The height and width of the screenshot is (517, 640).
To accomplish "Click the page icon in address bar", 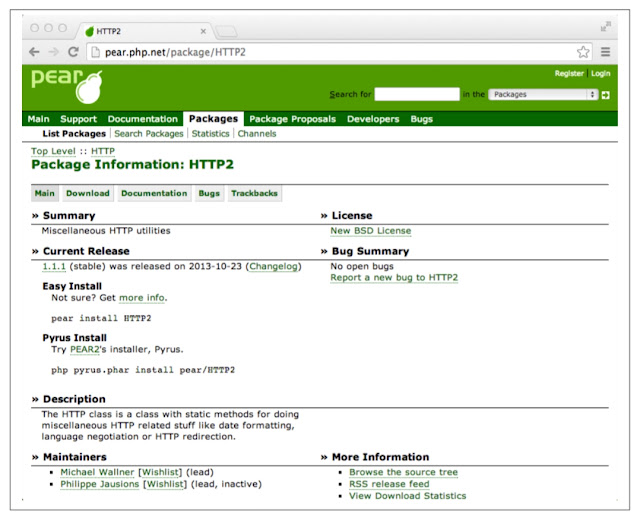I will pos(95,52).
